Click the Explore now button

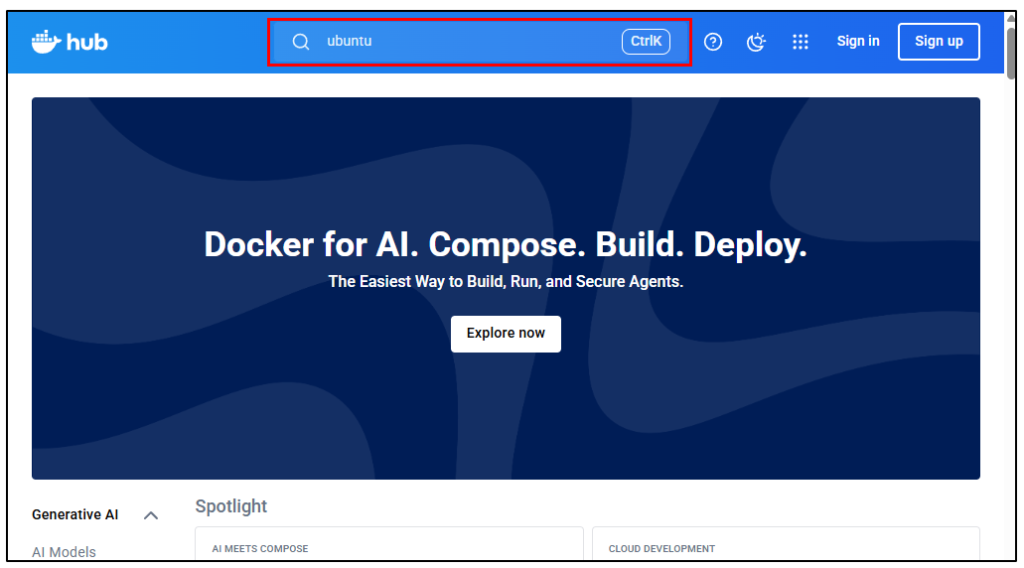[x=505, y=333]
